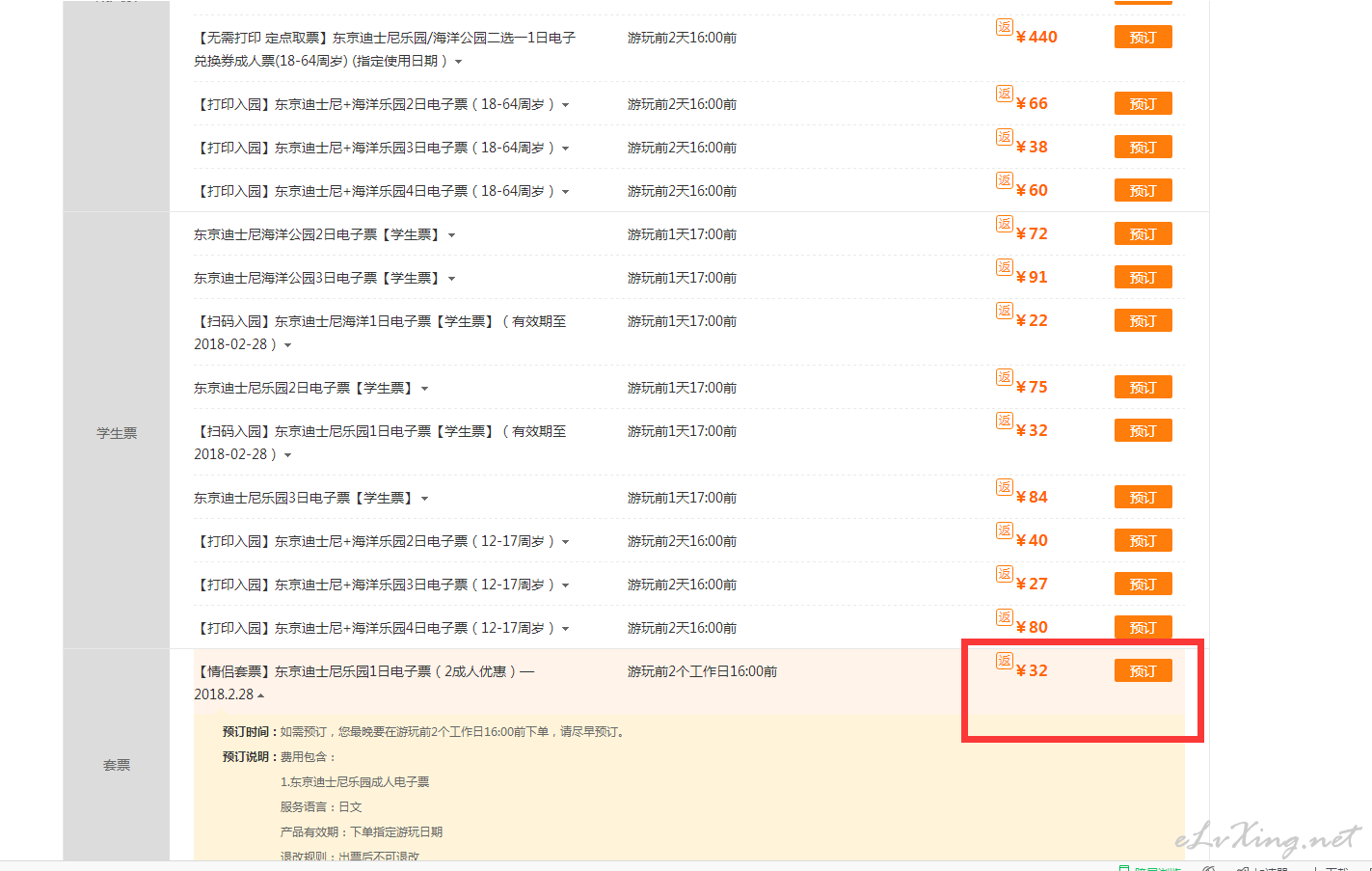1372x871 pixels.
Task: Click the 服务语言：日文 line
Action: [321, 807]
